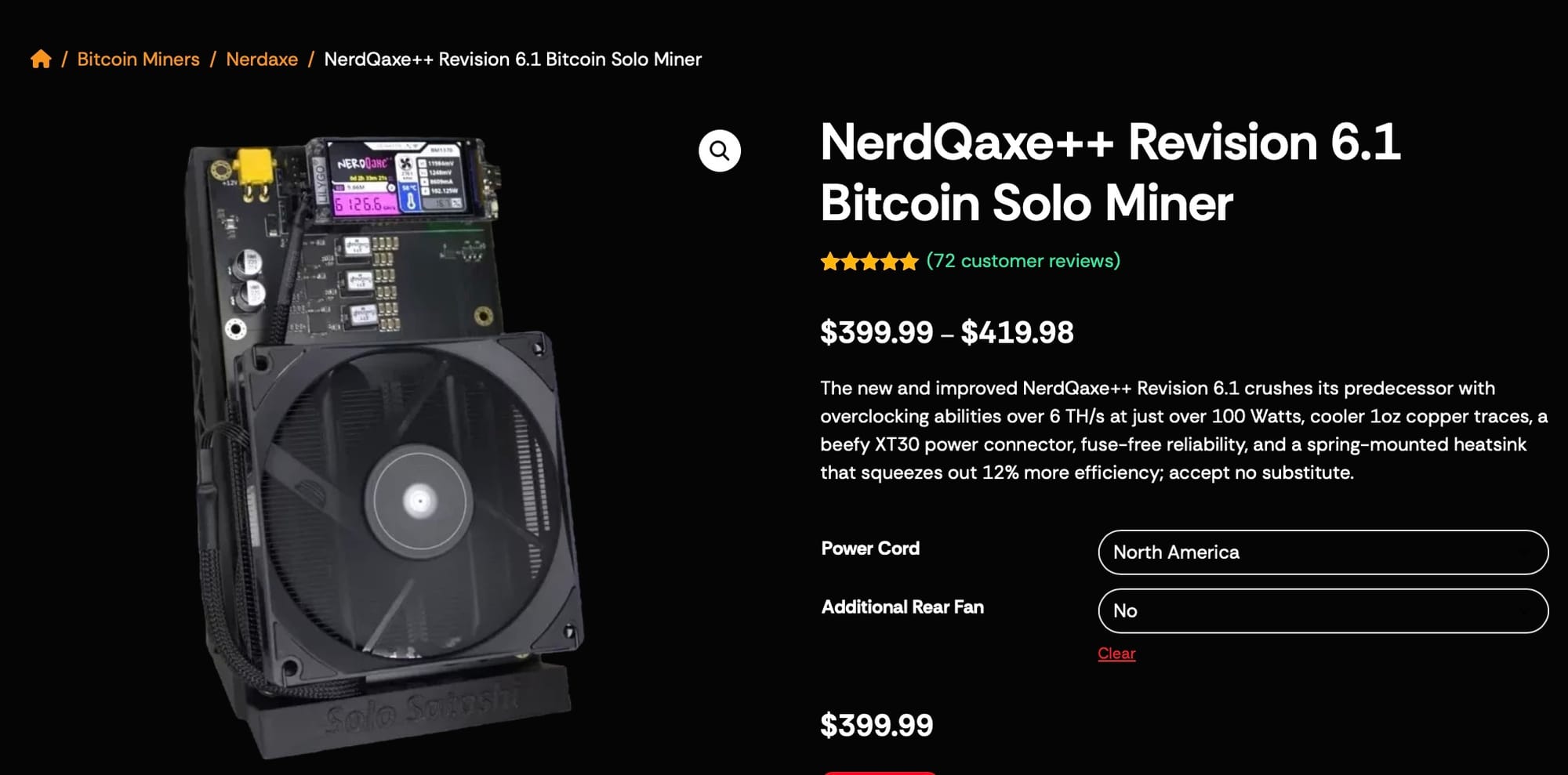Go to Bitcoin Miners breadcrumb

[138, 60]
